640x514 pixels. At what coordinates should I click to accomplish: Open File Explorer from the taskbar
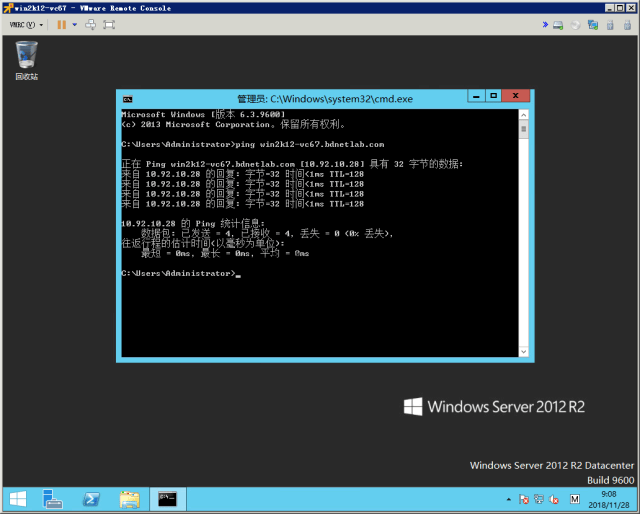[x=129, y=499]
